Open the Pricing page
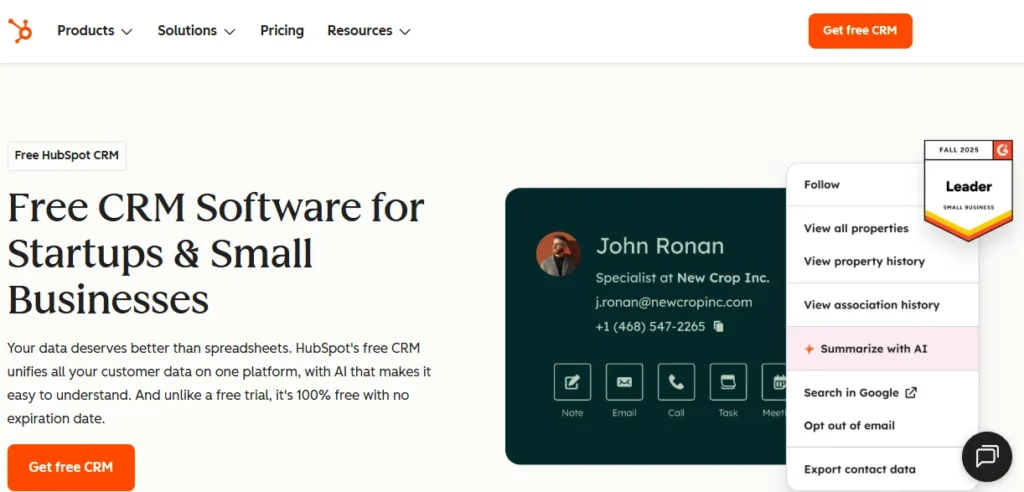 tap(282, 31)
